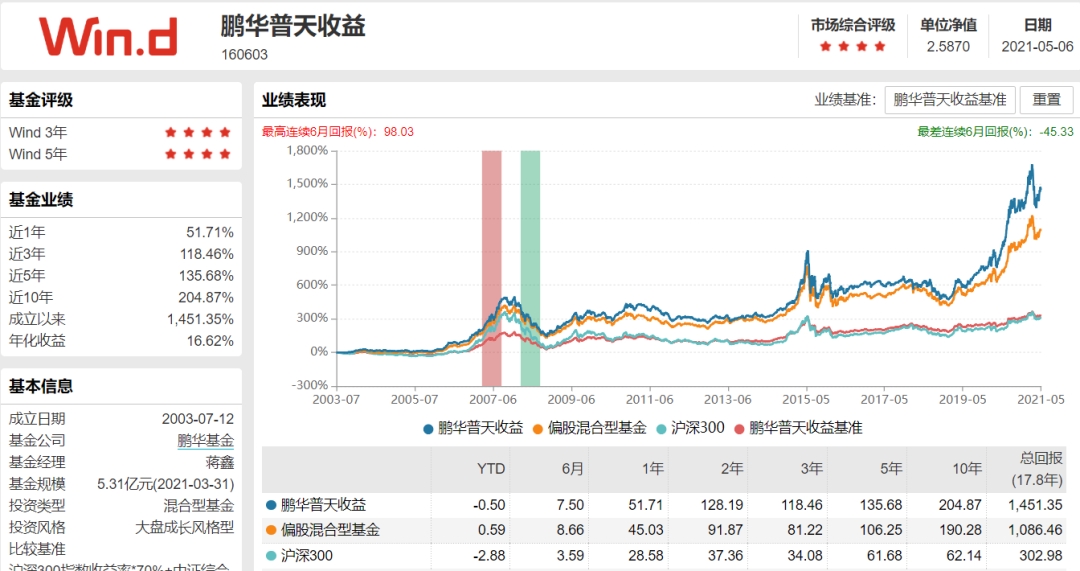Click the unit NAV value 2.5870
1080x571 pixels.
[948, 47]
